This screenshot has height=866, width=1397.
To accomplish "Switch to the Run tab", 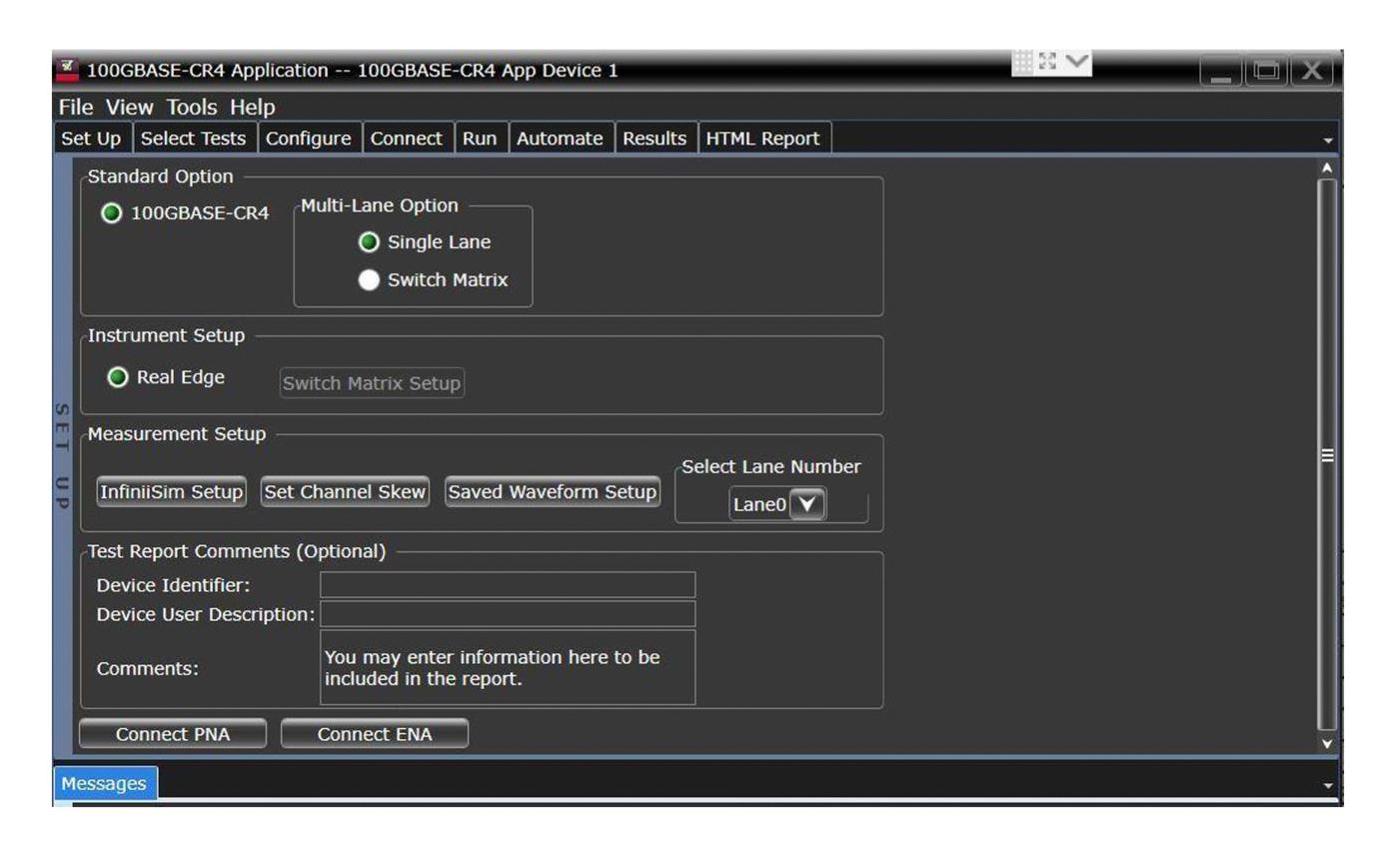I will (482, 139).
